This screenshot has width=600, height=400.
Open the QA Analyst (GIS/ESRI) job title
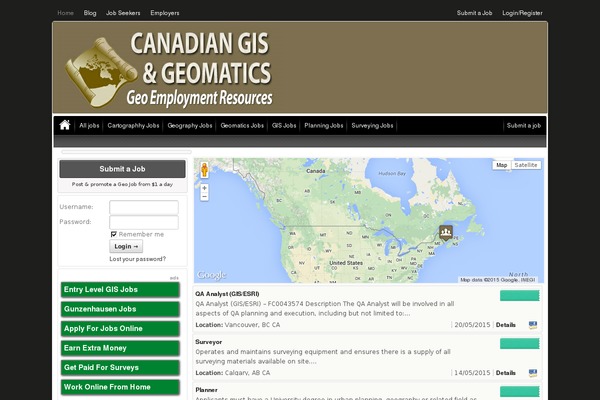pyautogui.click(x=227, y=294)
